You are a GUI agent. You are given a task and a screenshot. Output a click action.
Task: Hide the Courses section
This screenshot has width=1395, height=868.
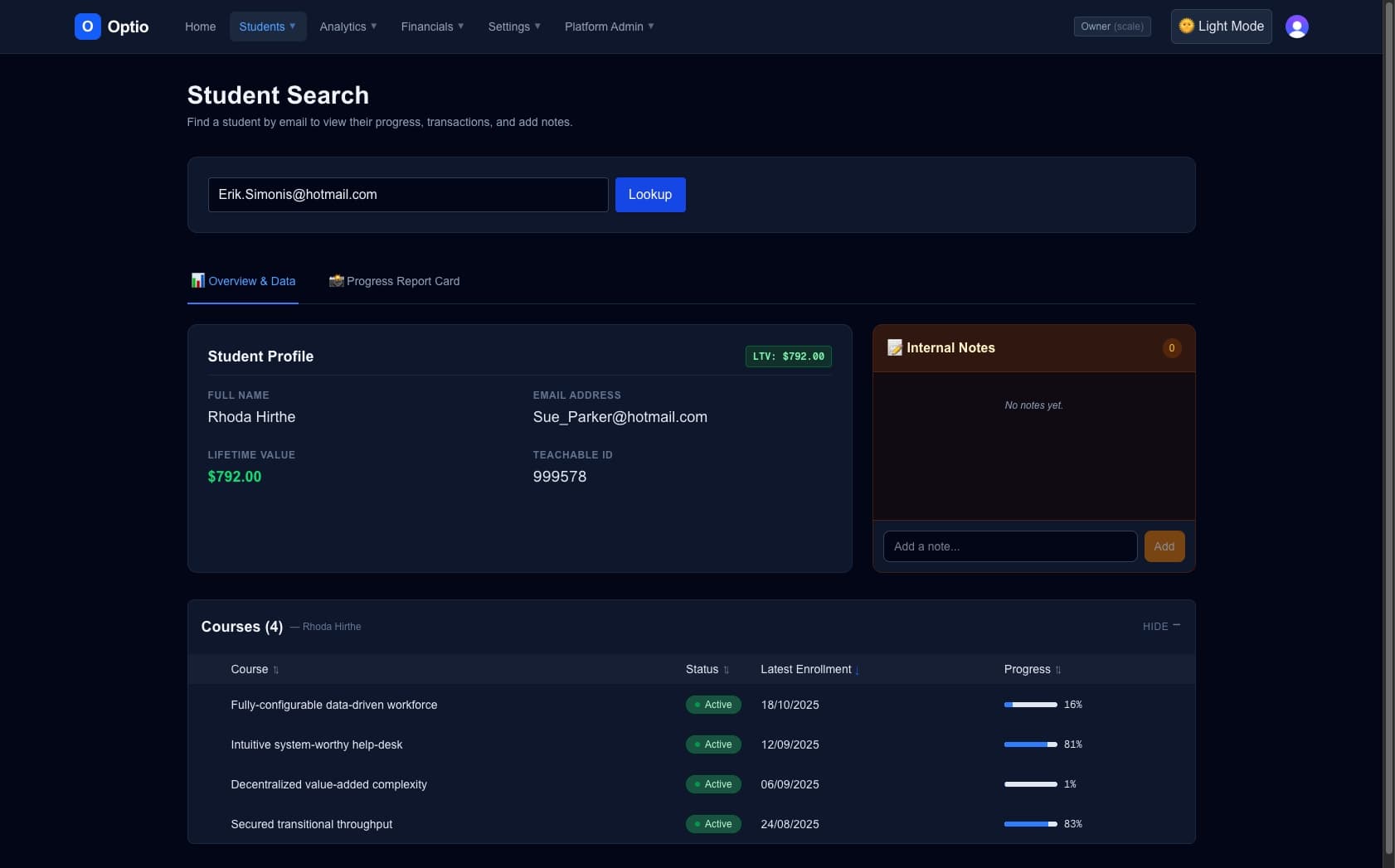(1160, 626)
